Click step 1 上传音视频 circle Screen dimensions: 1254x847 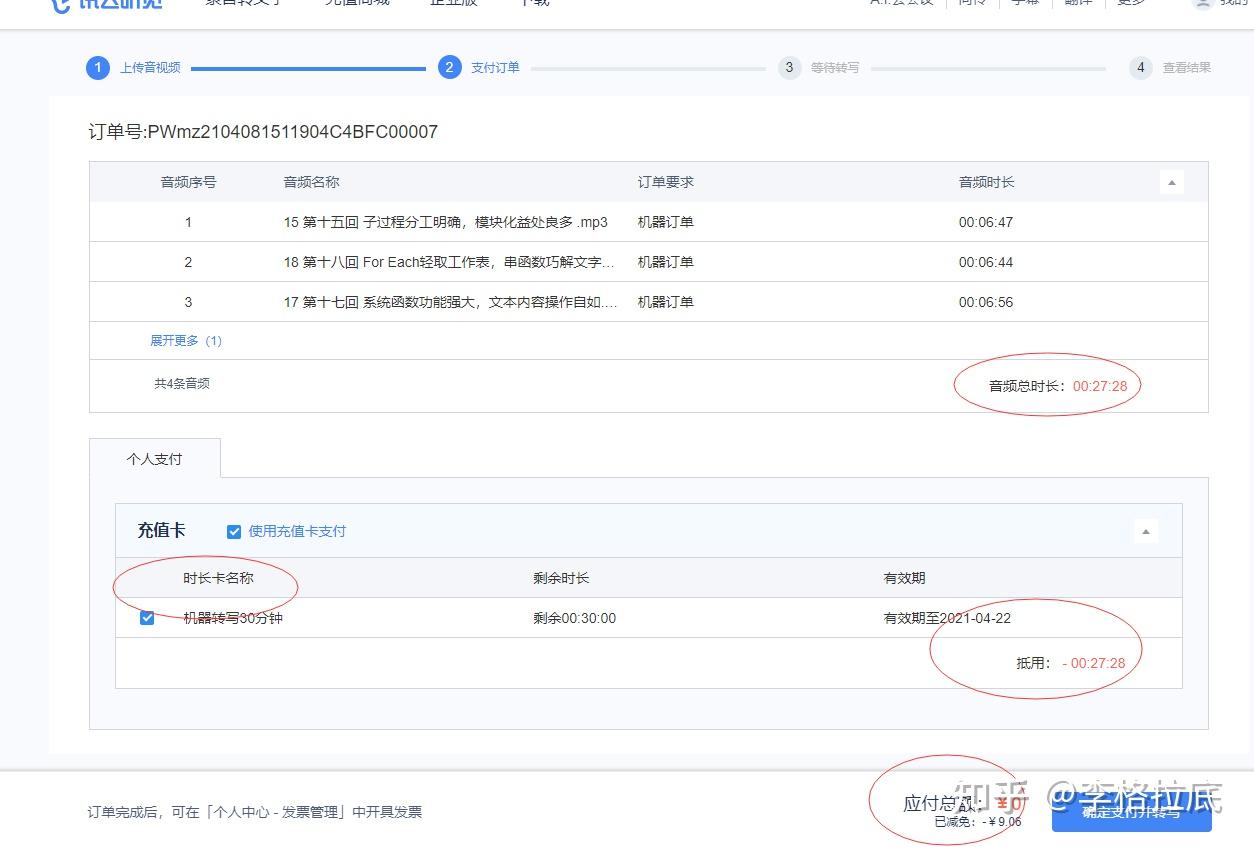[97, 68]
